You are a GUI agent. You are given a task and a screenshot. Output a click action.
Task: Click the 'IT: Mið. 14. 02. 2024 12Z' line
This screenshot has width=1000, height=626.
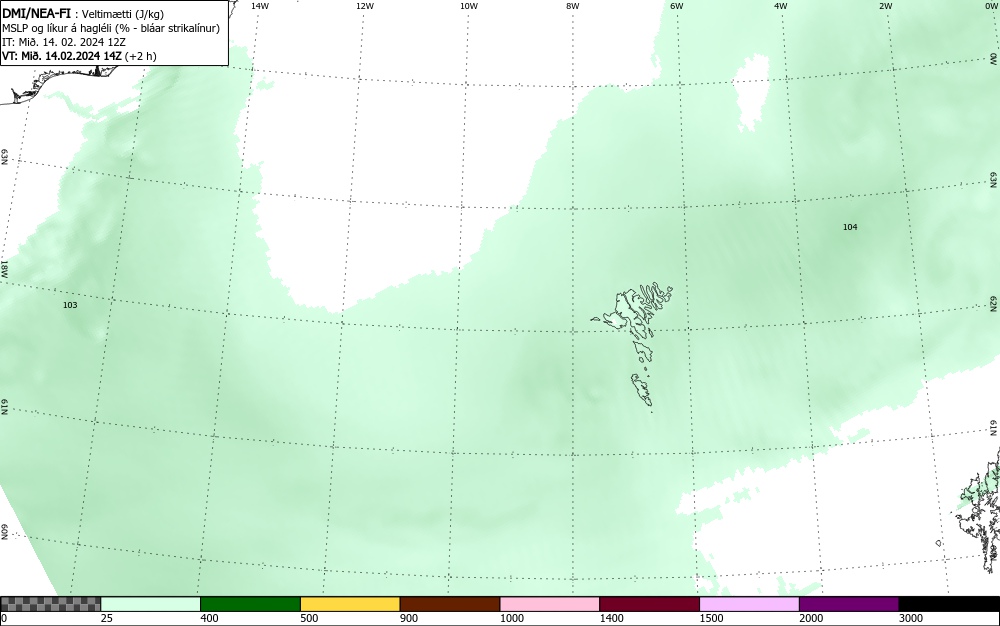[64, 42]
